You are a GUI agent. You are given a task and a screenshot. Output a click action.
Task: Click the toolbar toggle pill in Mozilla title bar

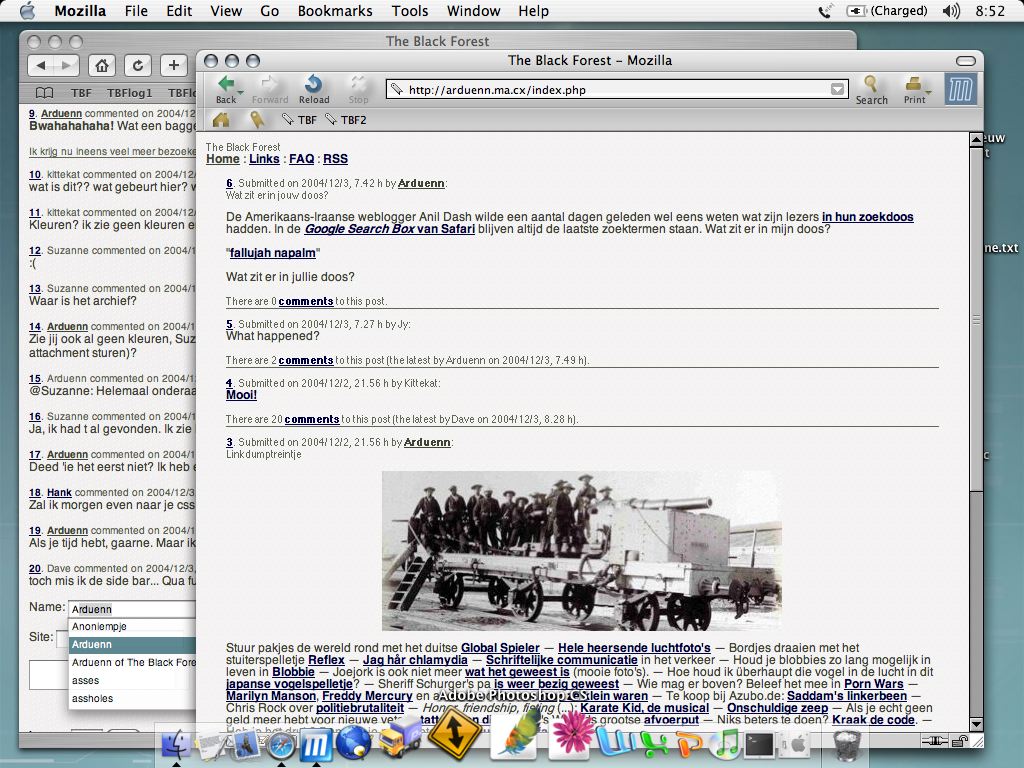965,61
